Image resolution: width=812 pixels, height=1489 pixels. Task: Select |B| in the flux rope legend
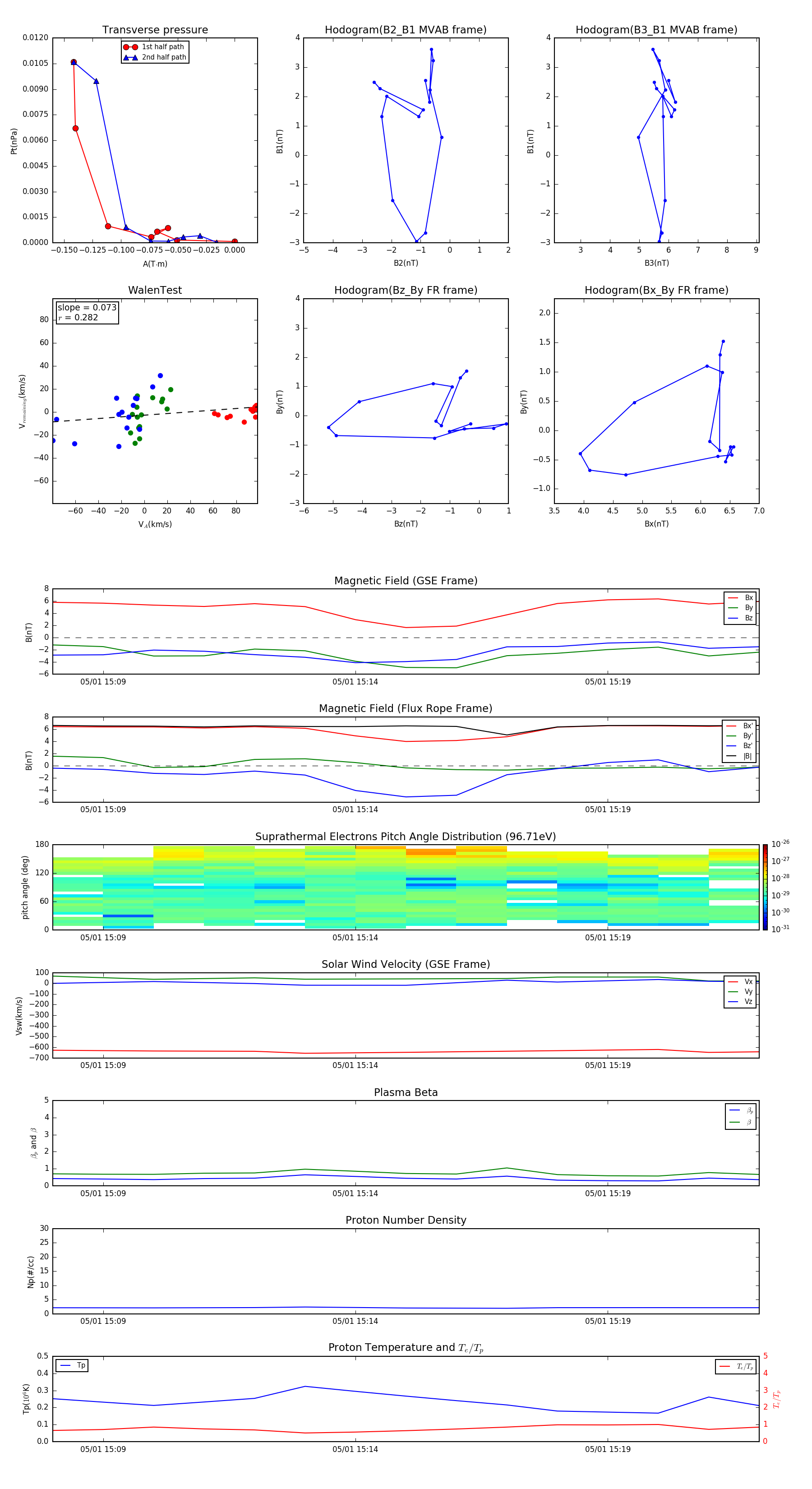[740, 756]
